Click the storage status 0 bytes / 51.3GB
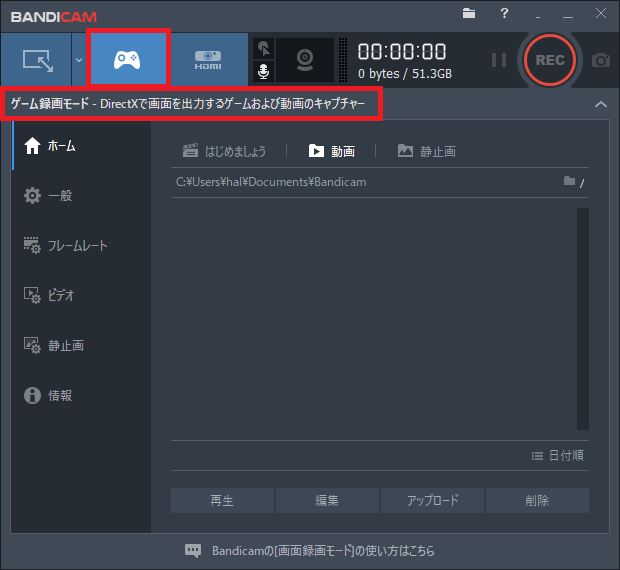Image resolution: width=620 pixels, height=570 pixels. tap(405, 74)
